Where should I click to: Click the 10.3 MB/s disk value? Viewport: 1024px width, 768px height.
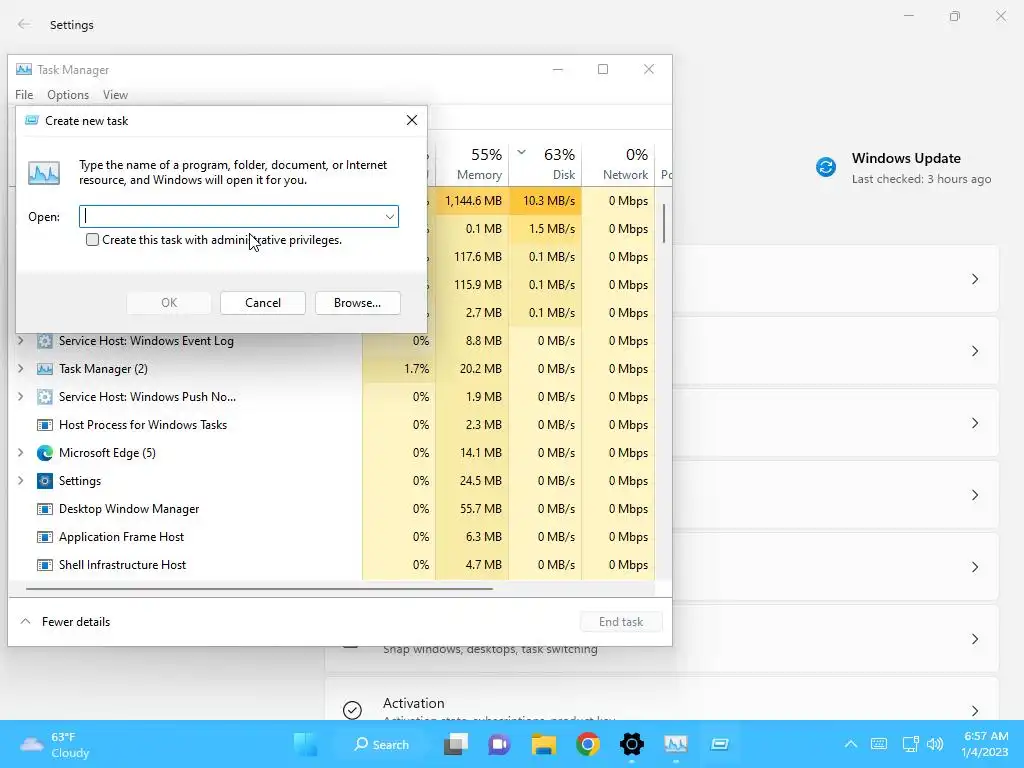click(x=545, y=200)
